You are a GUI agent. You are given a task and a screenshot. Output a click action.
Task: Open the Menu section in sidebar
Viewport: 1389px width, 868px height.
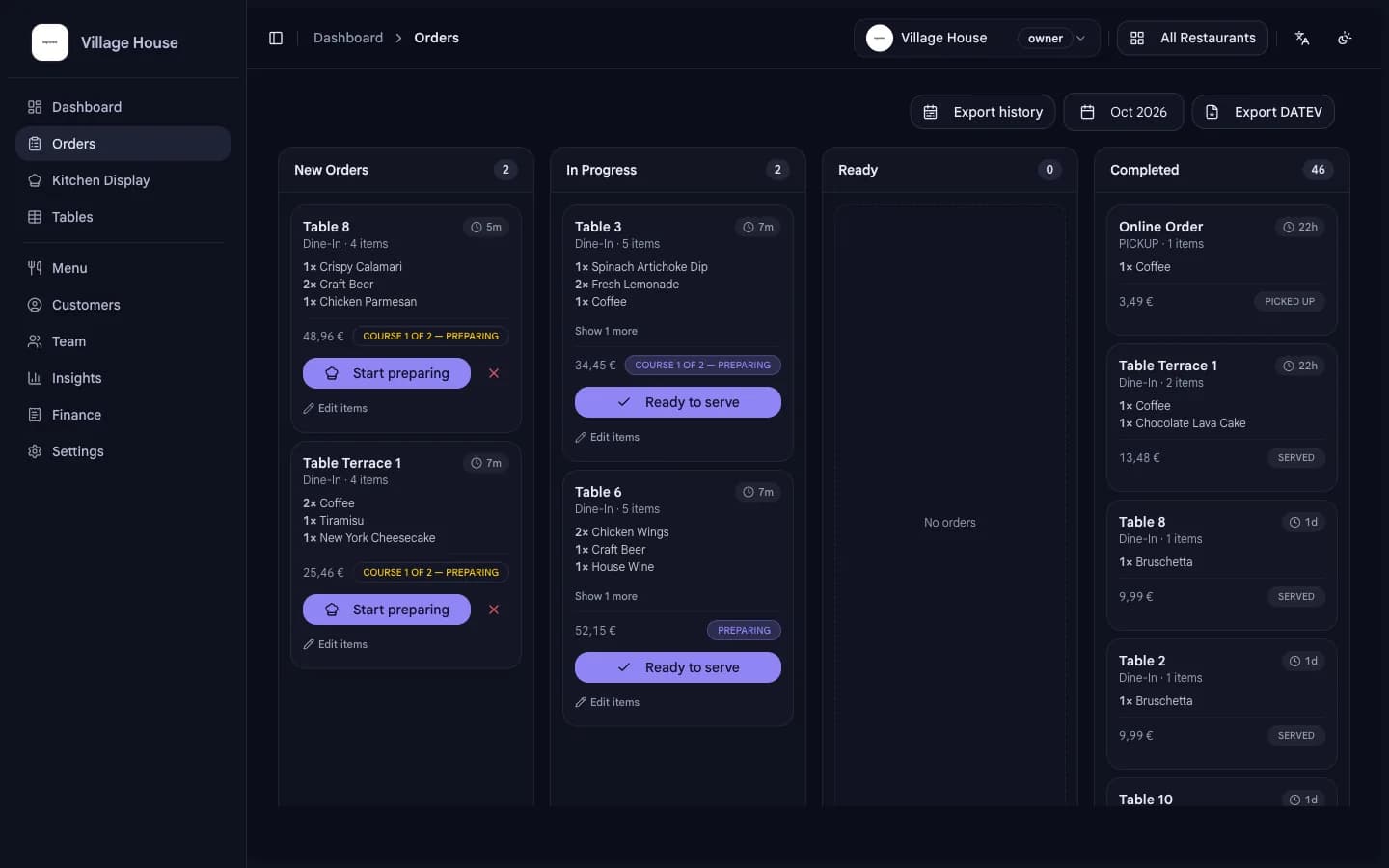point(123,268)
